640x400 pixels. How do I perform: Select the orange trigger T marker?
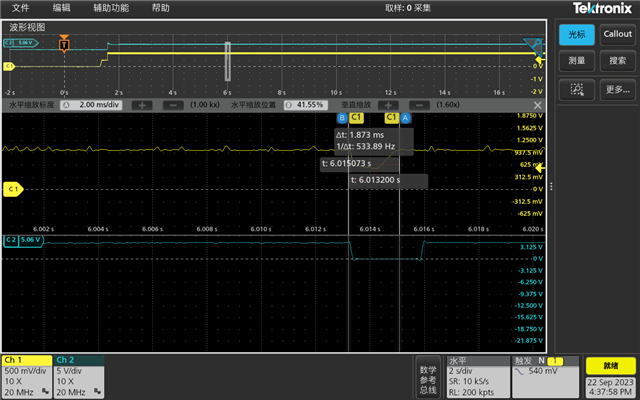point(64,44)
